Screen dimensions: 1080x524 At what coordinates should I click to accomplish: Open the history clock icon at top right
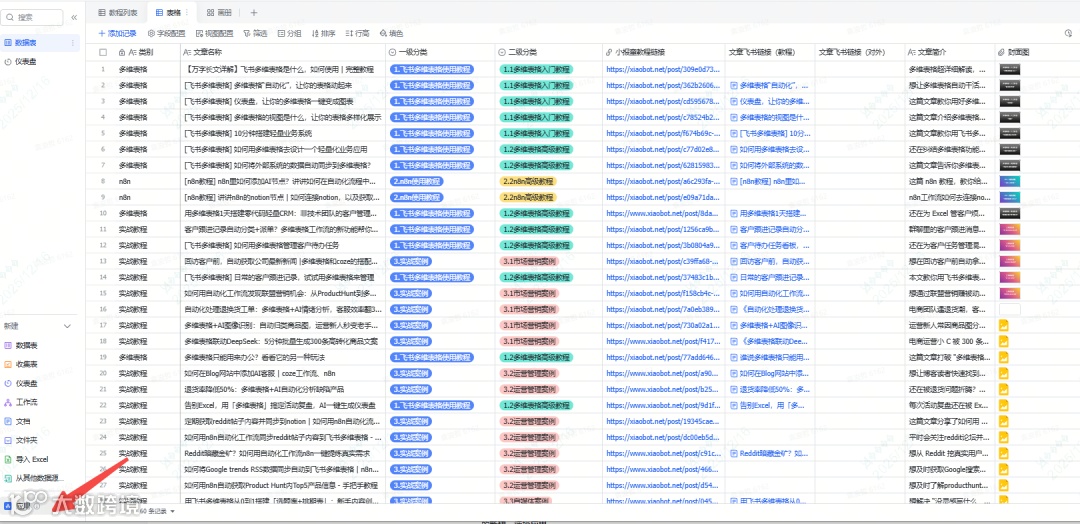(1068, 32)
